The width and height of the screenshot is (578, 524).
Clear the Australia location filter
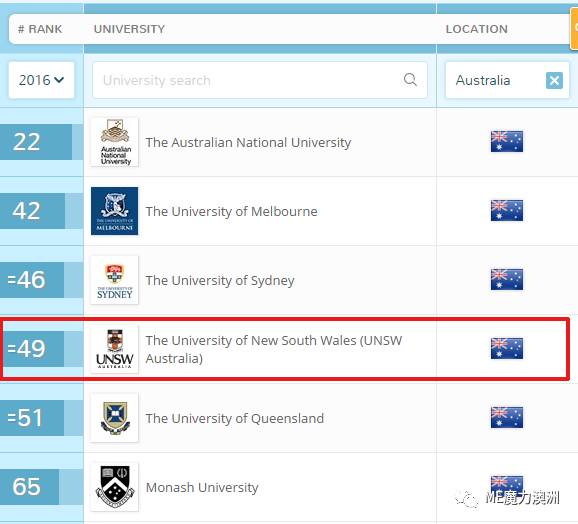554,80
